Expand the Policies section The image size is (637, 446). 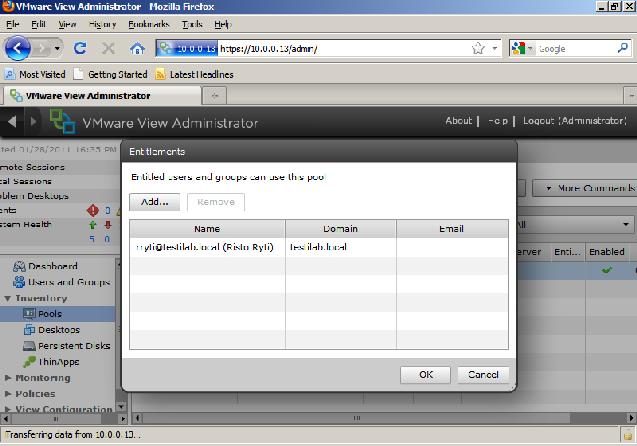[x=8, y=394]
